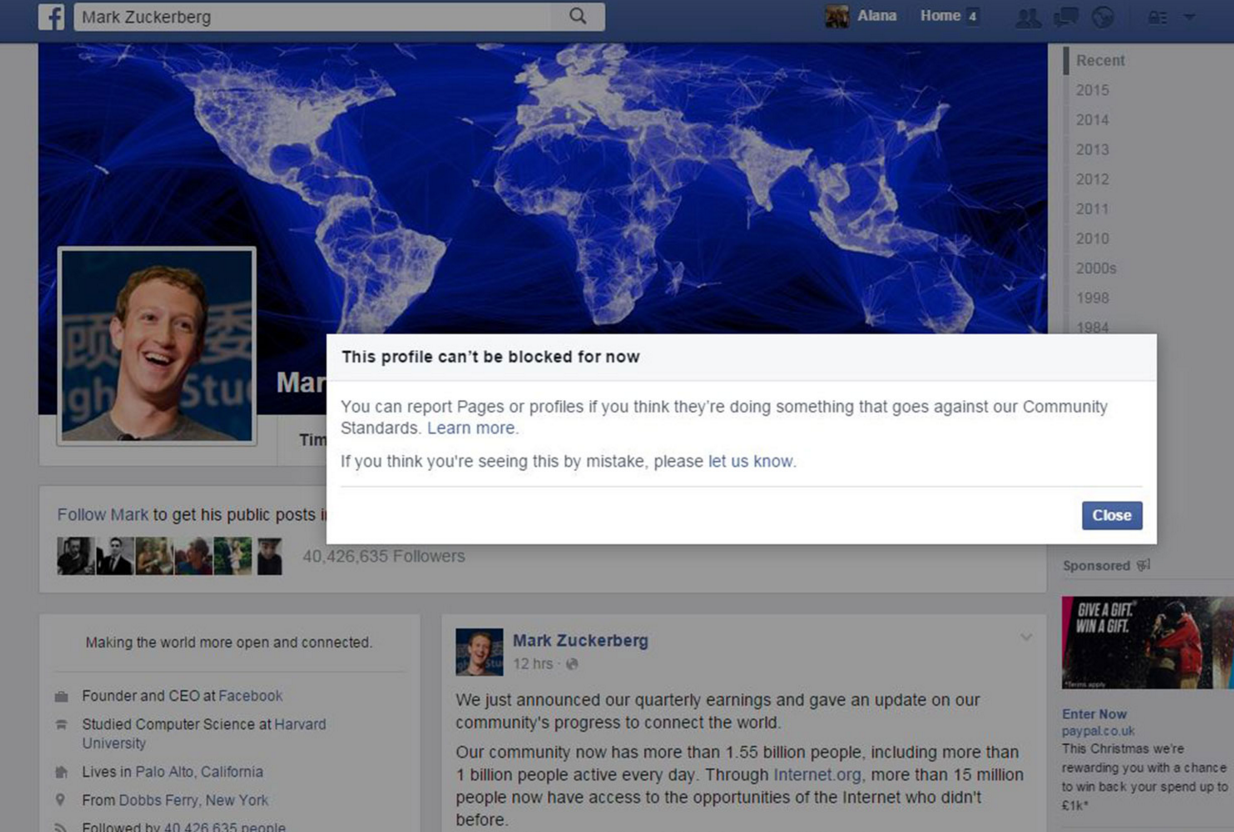Open Dobbs Ferry, New York link
Image resolution: width=1234 pixels, height=832 pixels.
click(x=194, y=800)
